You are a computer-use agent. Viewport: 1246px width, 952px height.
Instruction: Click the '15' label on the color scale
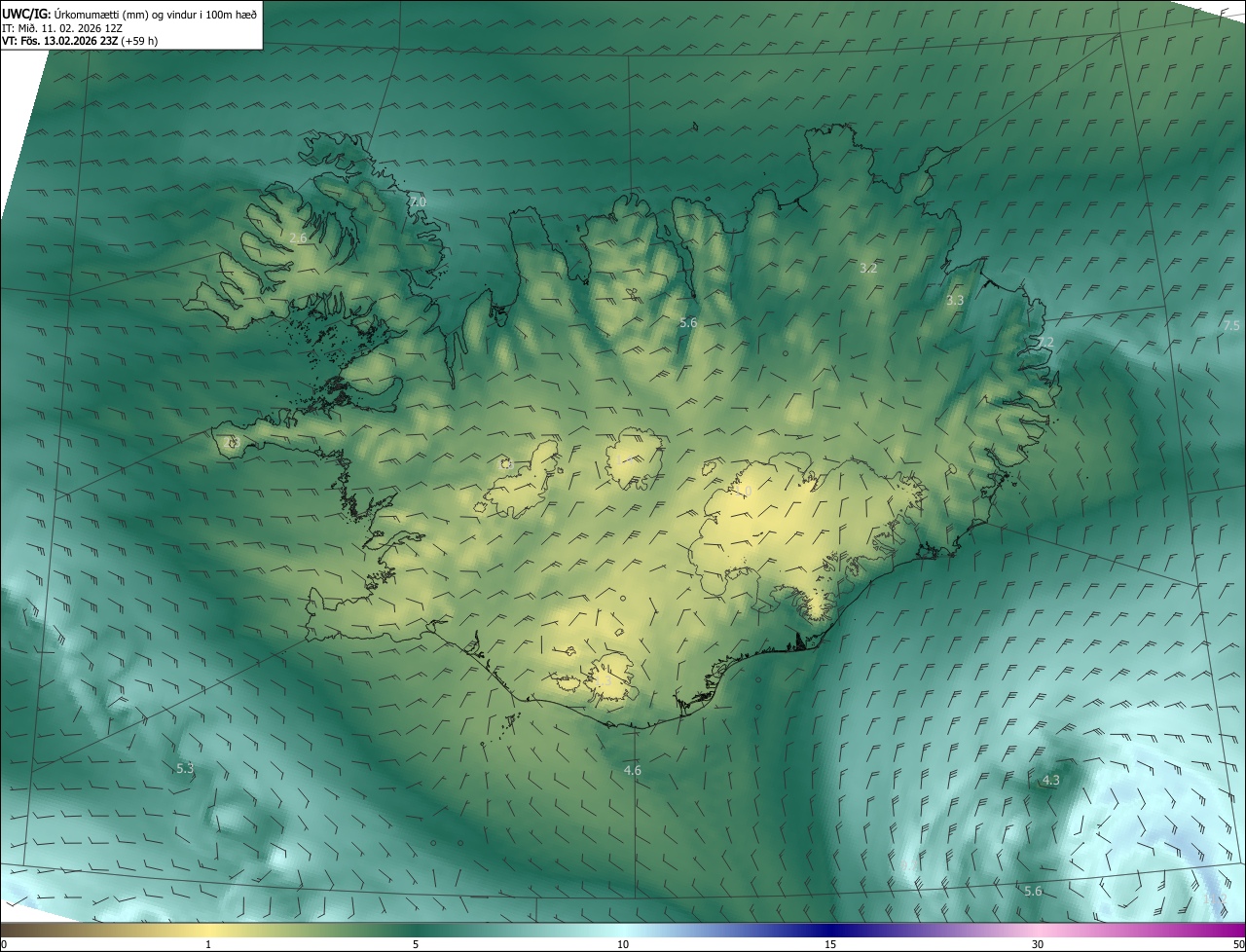pos(830,944)
